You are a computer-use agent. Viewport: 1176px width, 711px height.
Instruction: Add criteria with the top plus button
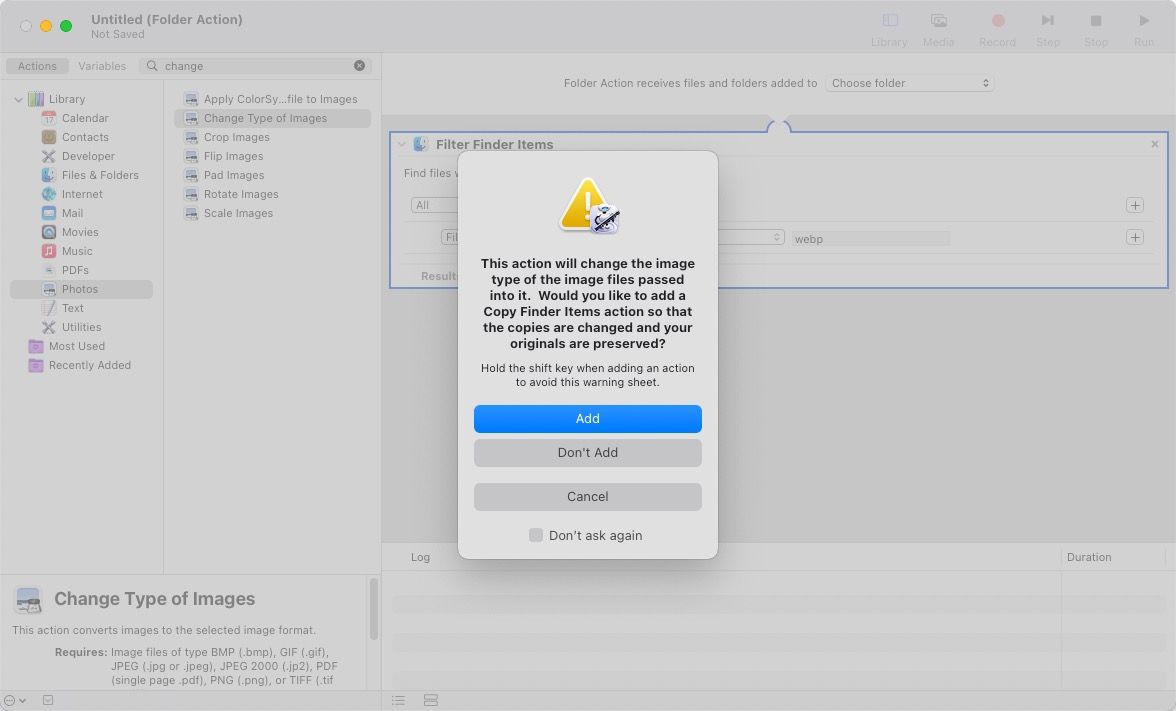pyautogui.click(x=1135, y=205)
